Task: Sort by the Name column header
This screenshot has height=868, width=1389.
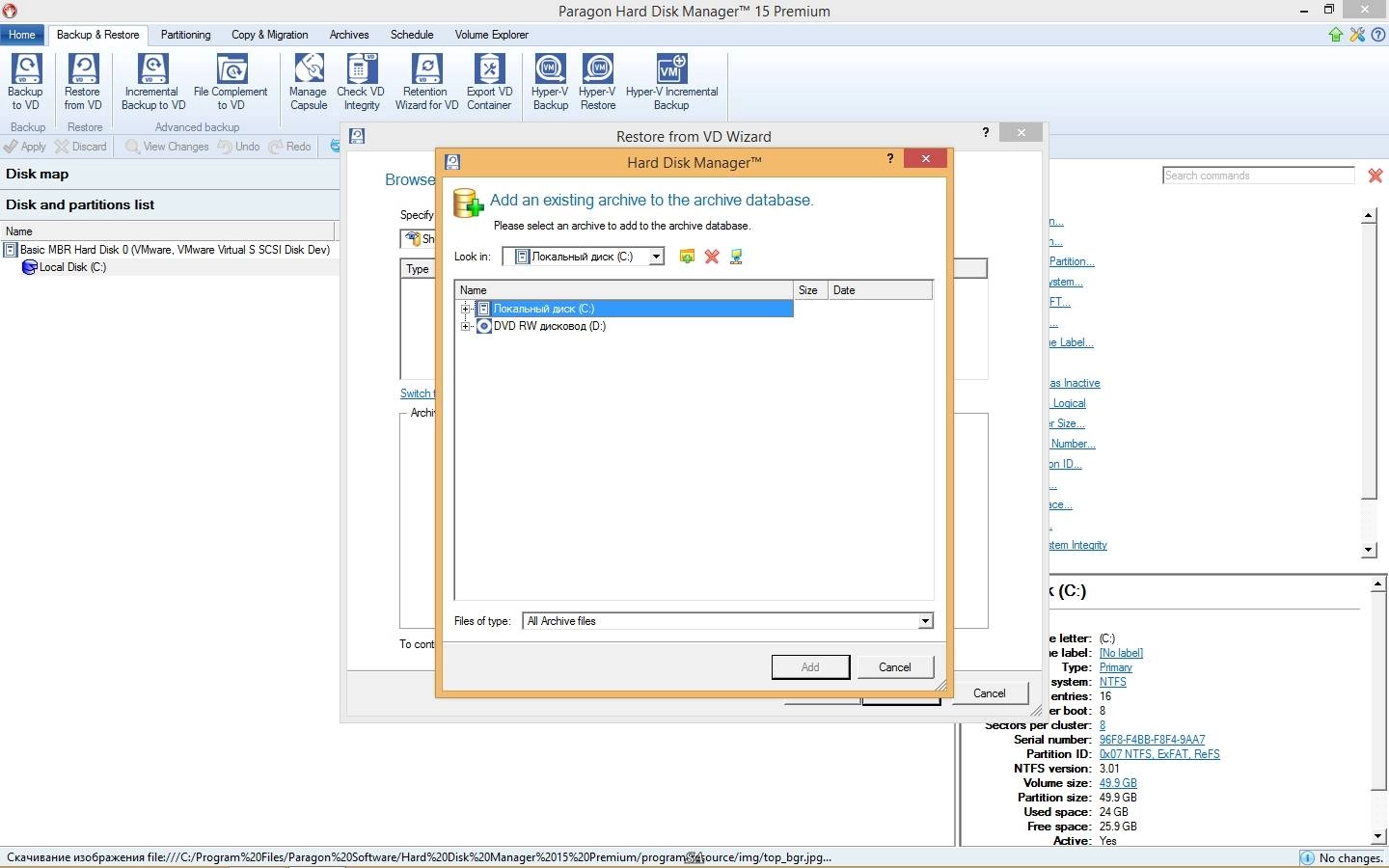Action: [x=623, y=290]
